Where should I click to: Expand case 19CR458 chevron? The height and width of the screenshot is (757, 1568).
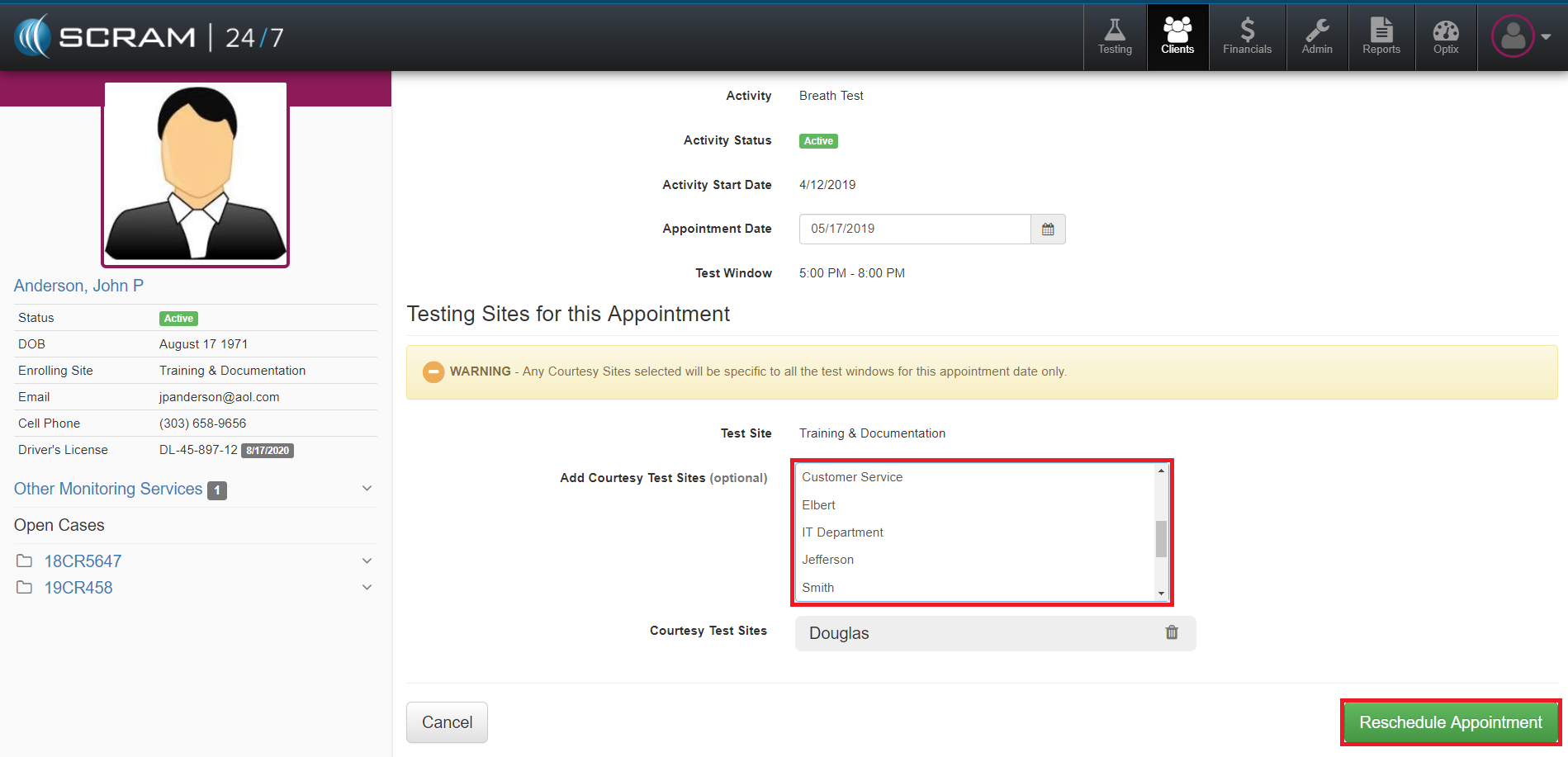(367, 588)
